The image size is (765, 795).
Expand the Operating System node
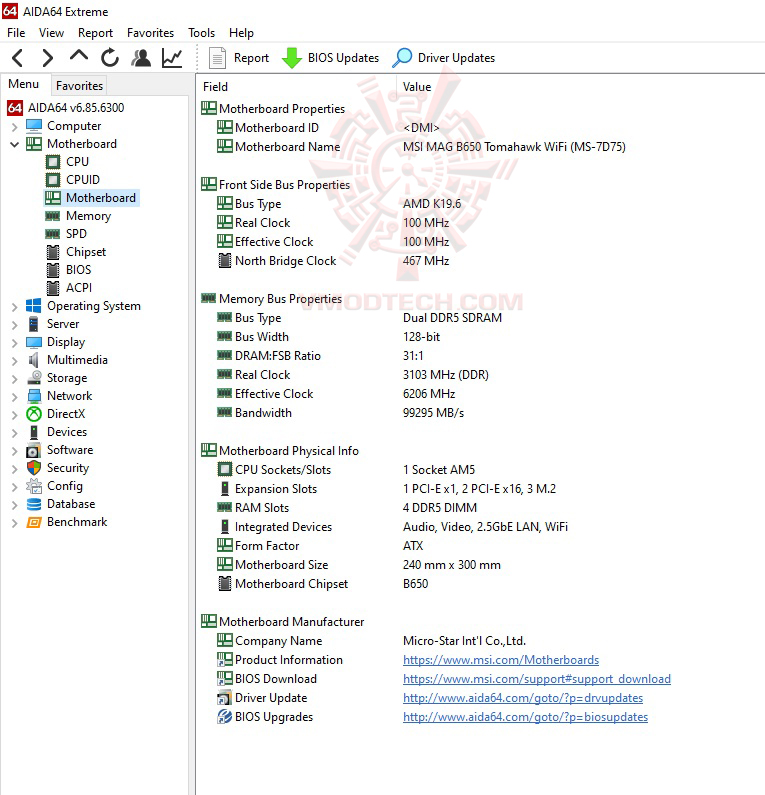click(15, 306)
